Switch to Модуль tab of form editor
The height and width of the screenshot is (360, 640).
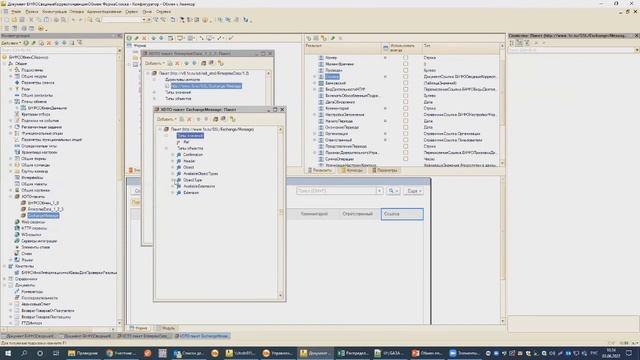[166, 328]
